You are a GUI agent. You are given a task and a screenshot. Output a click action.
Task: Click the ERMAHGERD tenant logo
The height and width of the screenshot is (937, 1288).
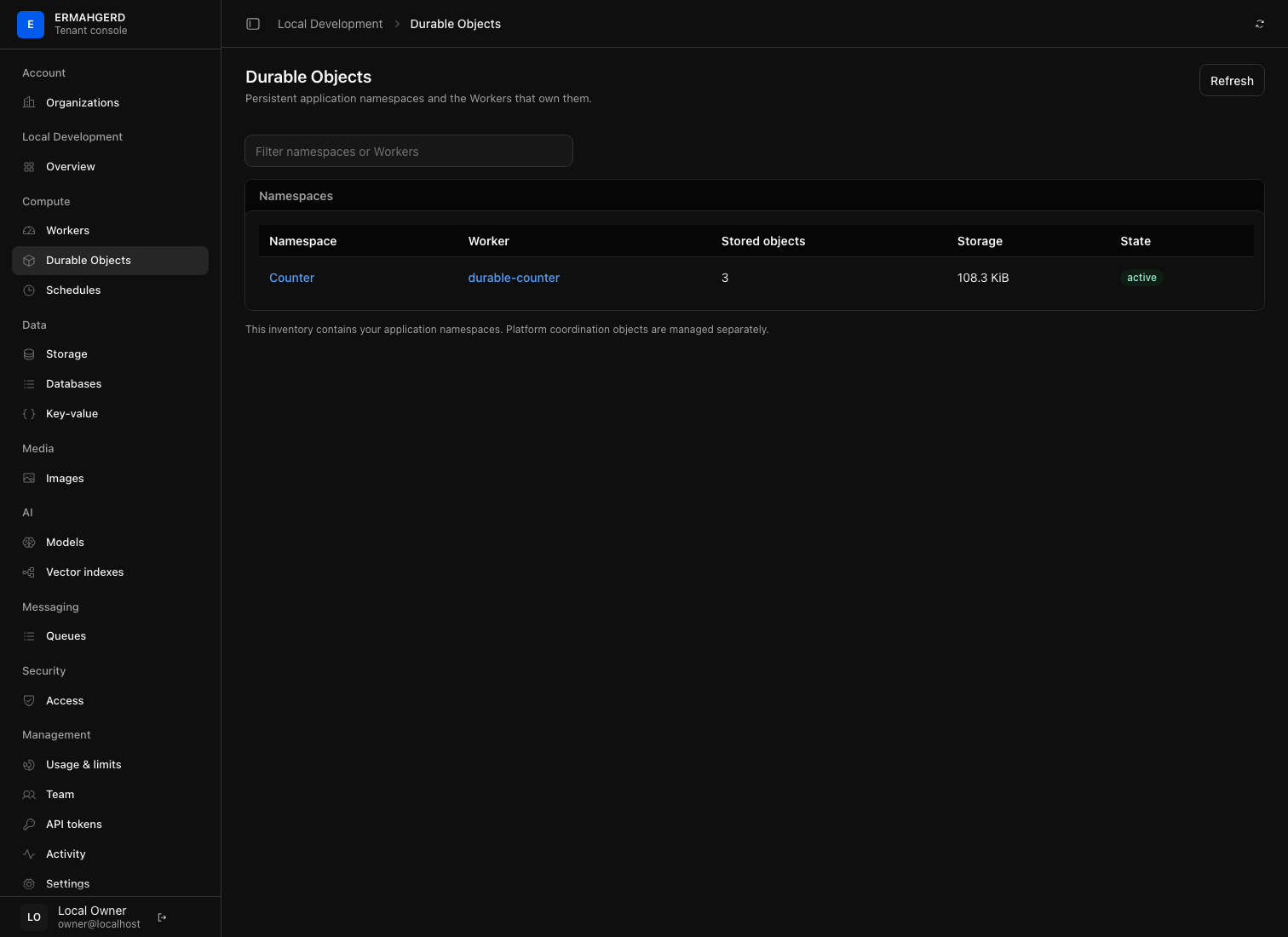[x=31, y=25]
